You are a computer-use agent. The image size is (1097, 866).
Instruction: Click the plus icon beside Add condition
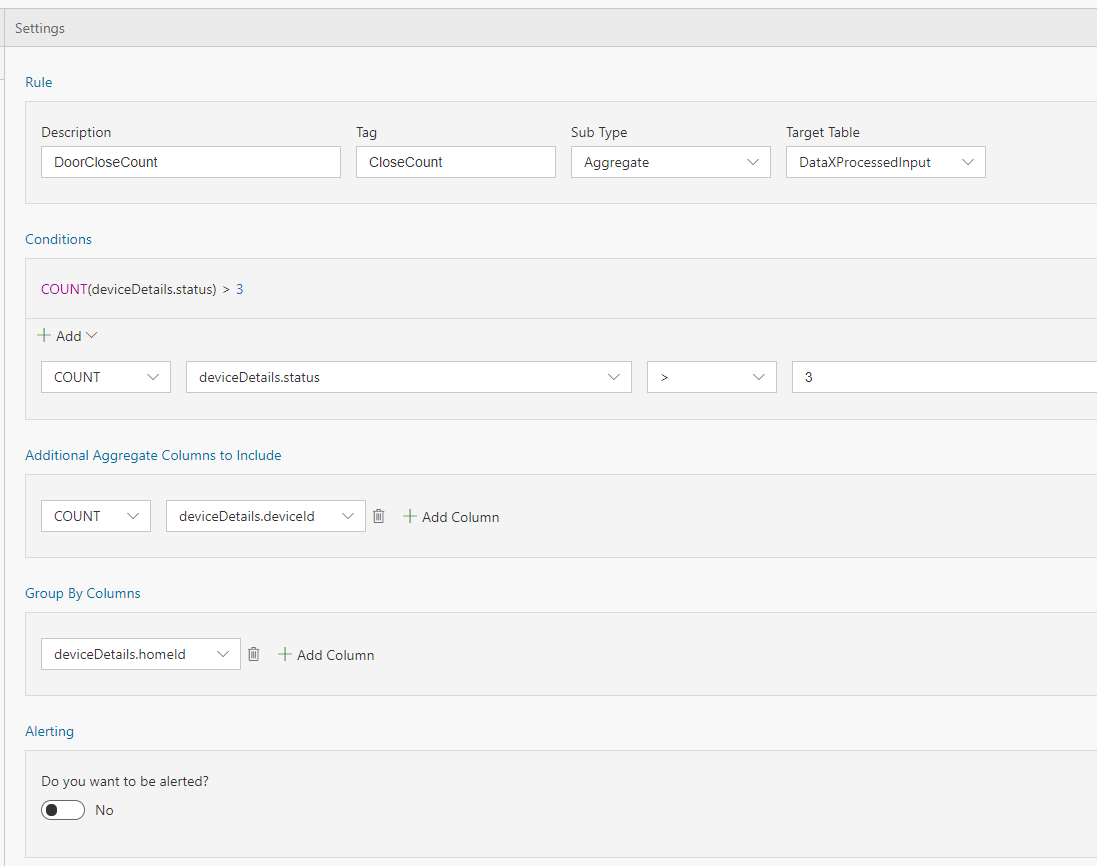44,336
